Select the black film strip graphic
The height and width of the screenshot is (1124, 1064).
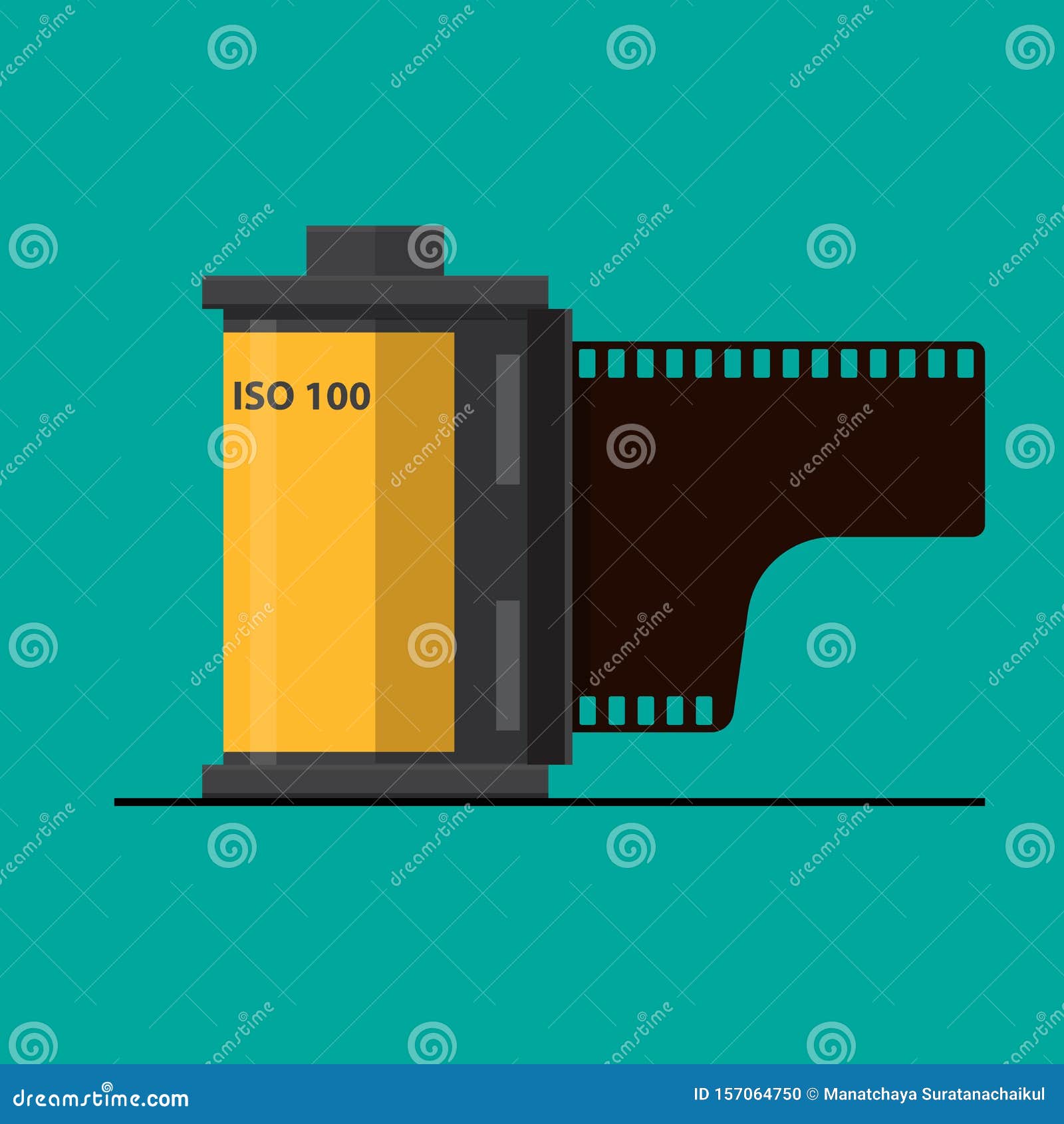point(765,466)
